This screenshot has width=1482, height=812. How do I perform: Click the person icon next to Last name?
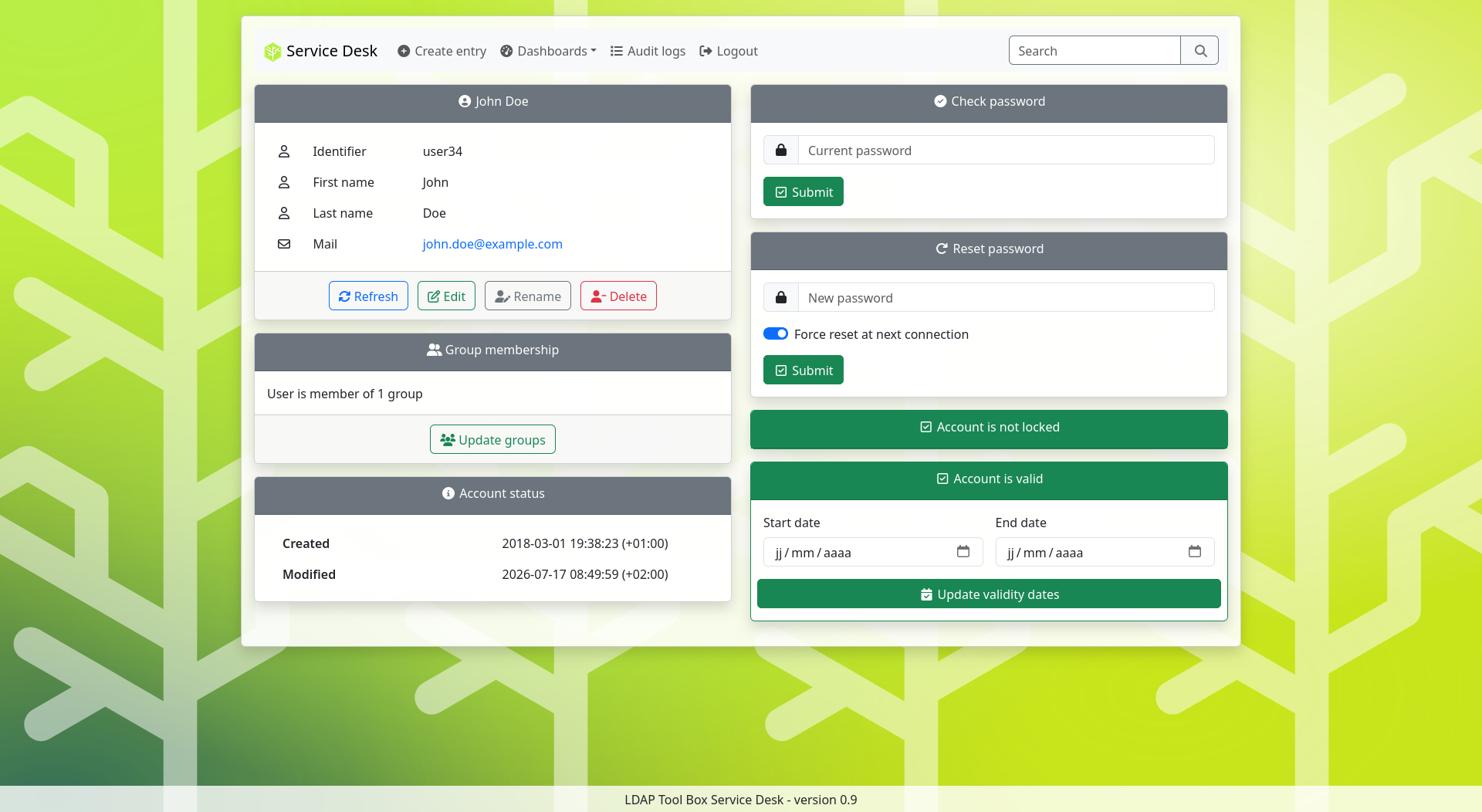[x=284, y=213]
